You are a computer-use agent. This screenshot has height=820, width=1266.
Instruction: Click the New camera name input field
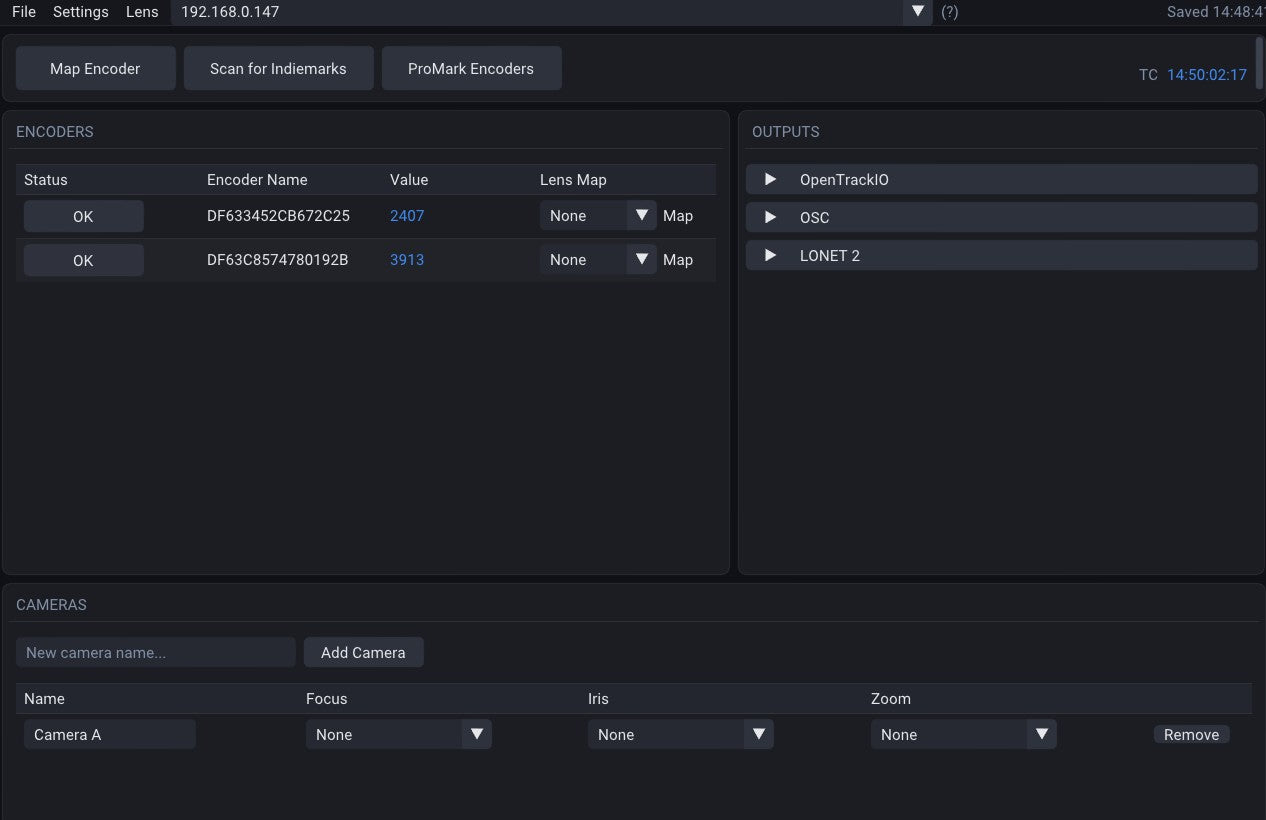pos(156,652)
